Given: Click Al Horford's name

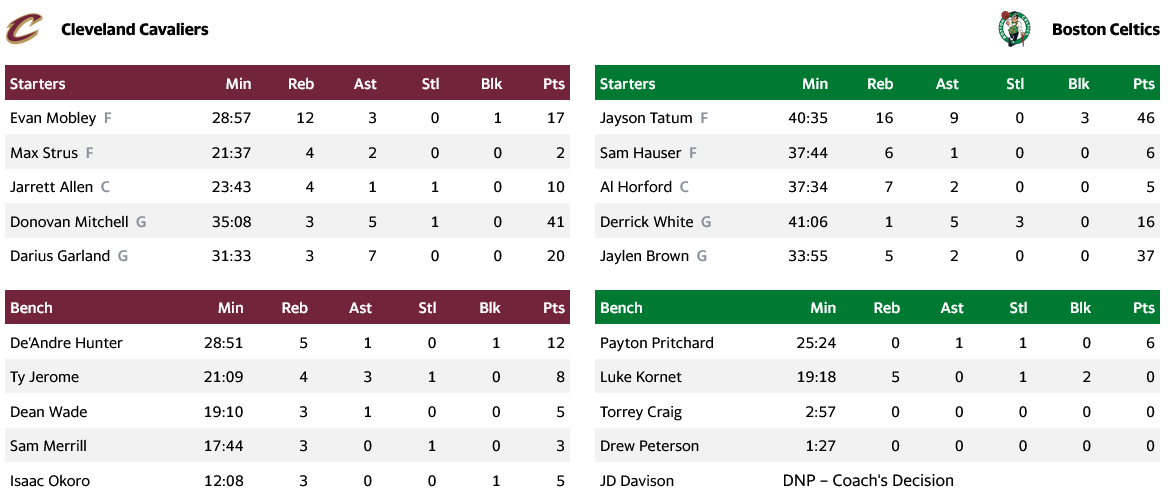Looking at the screenshot, I should (x=636, y=187).
